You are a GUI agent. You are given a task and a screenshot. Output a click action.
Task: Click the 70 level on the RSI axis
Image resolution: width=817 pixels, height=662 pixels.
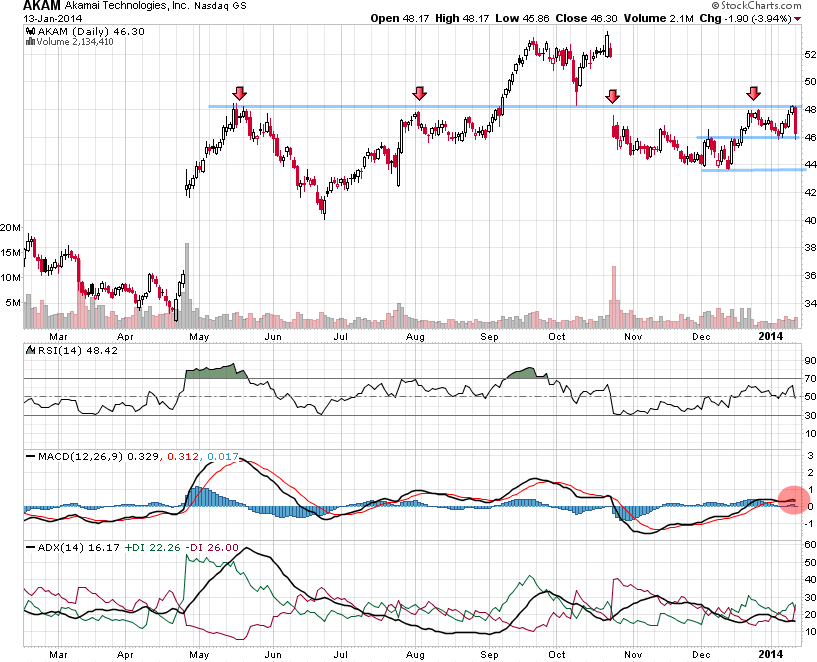[x=810, y=379]
